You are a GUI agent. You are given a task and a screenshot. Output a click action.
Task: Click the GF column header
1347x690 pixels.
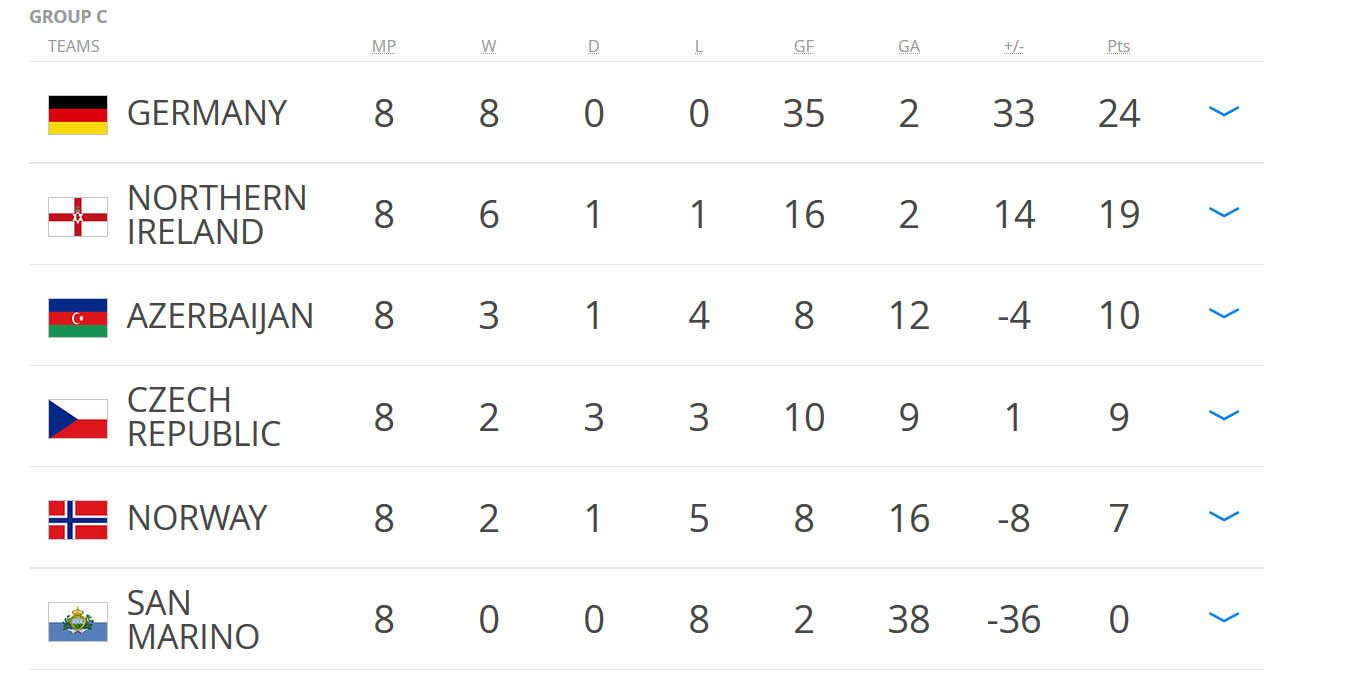point(803,46)
